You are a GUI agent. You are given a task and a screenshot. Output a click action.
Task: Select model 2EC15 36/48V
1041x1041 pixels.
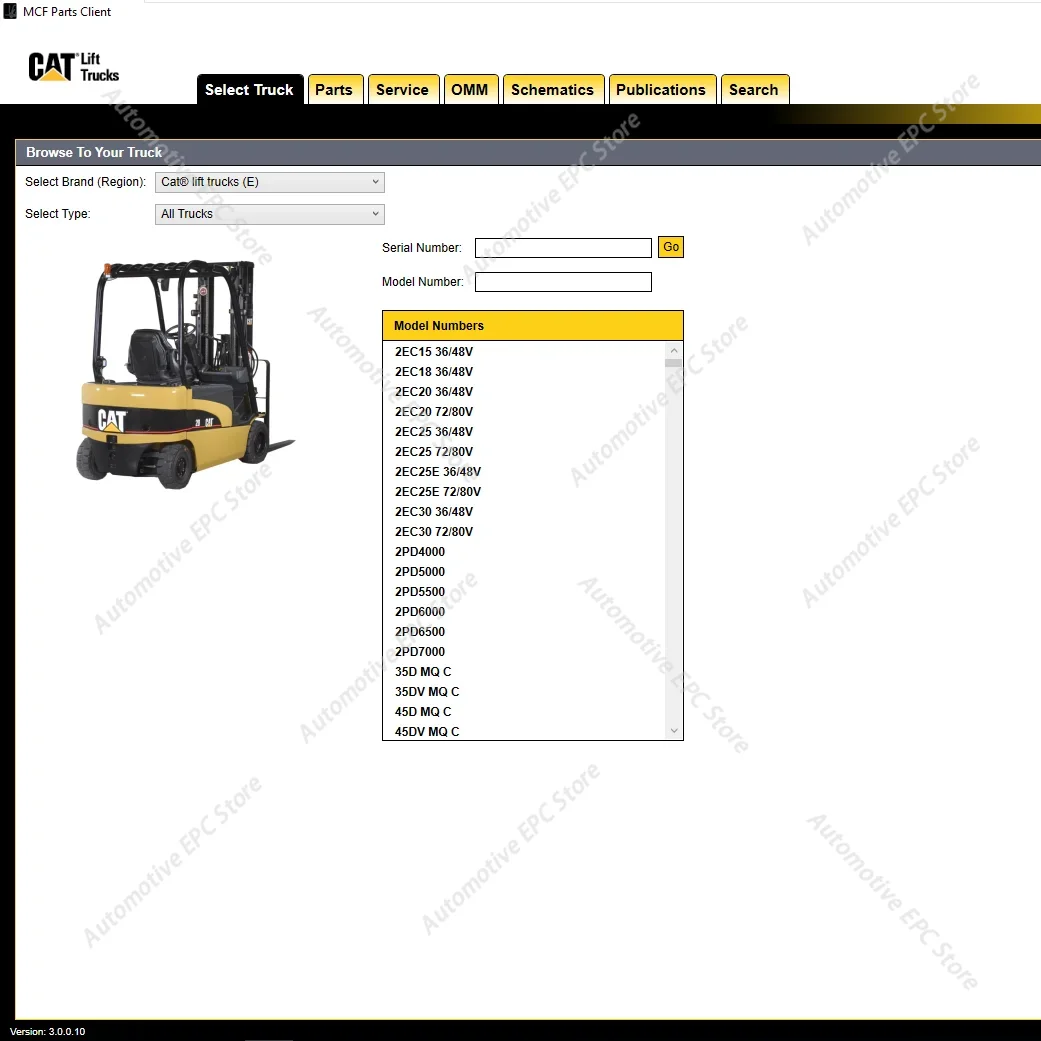[434, 352]
